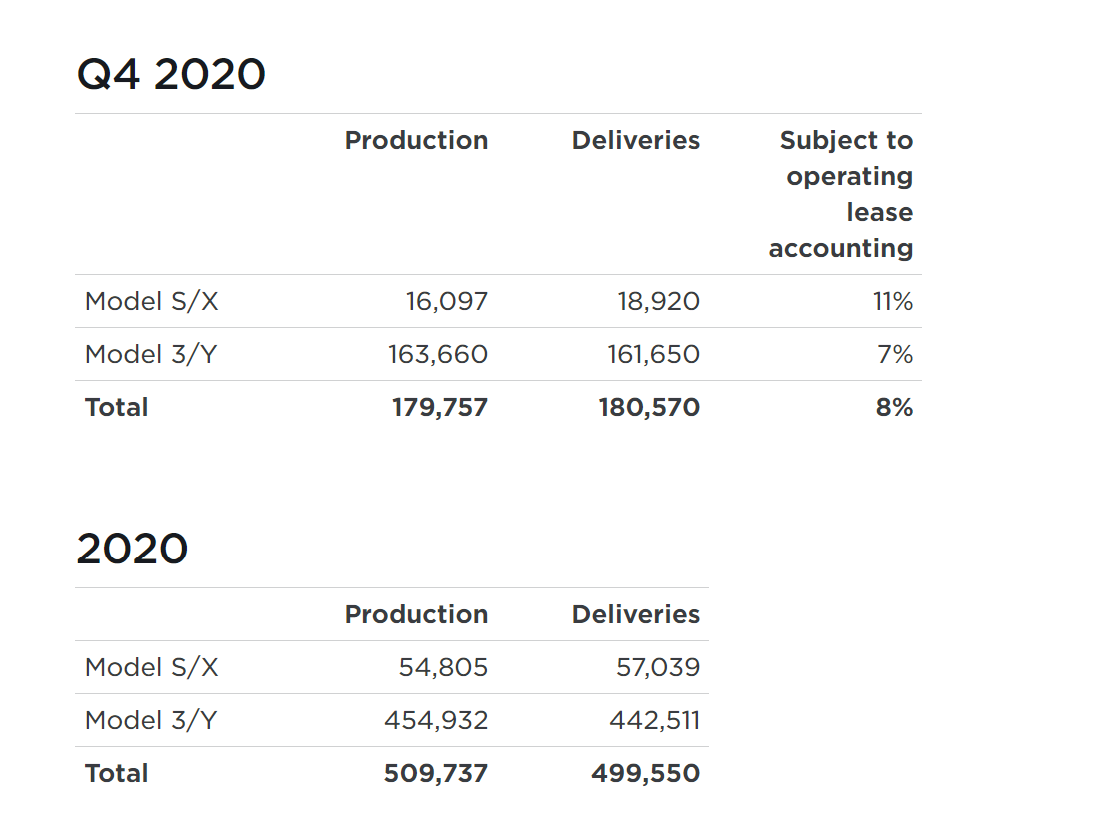
Task: Click the 16,097 production value
Action: [447, 302]
